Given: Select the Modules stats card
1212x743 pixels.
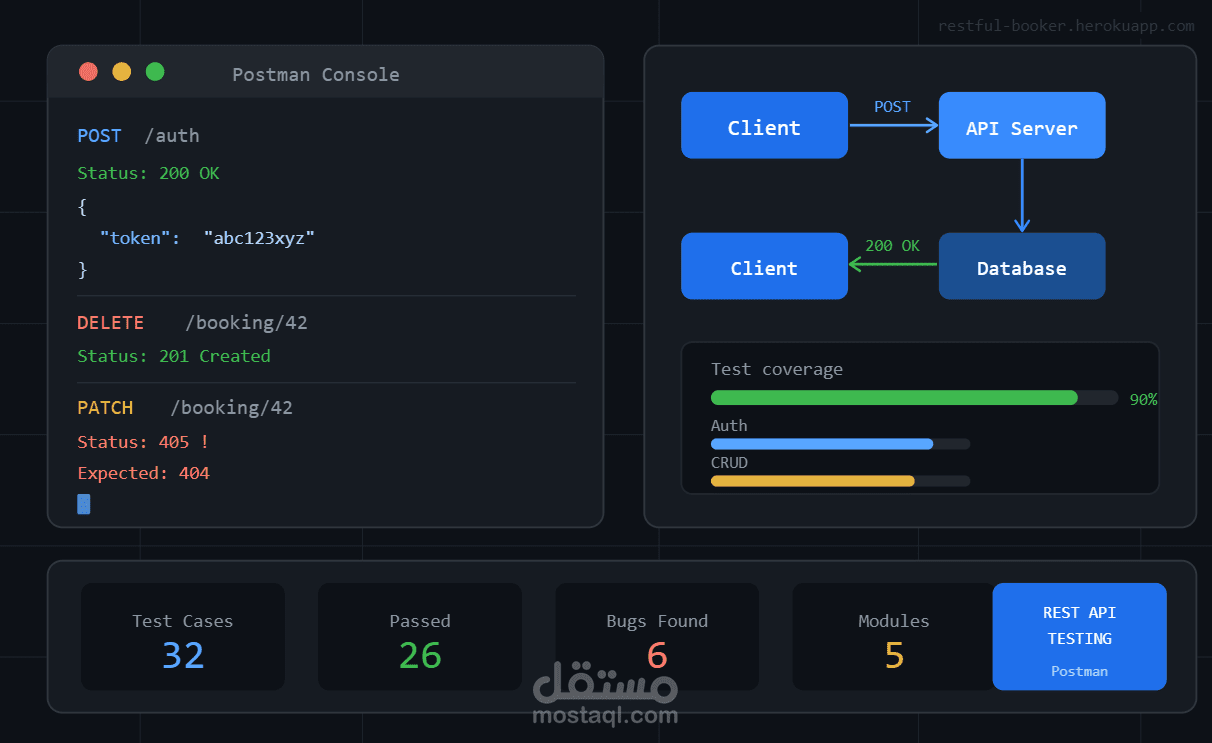Looking at the screenshot, I should [893, 637].
